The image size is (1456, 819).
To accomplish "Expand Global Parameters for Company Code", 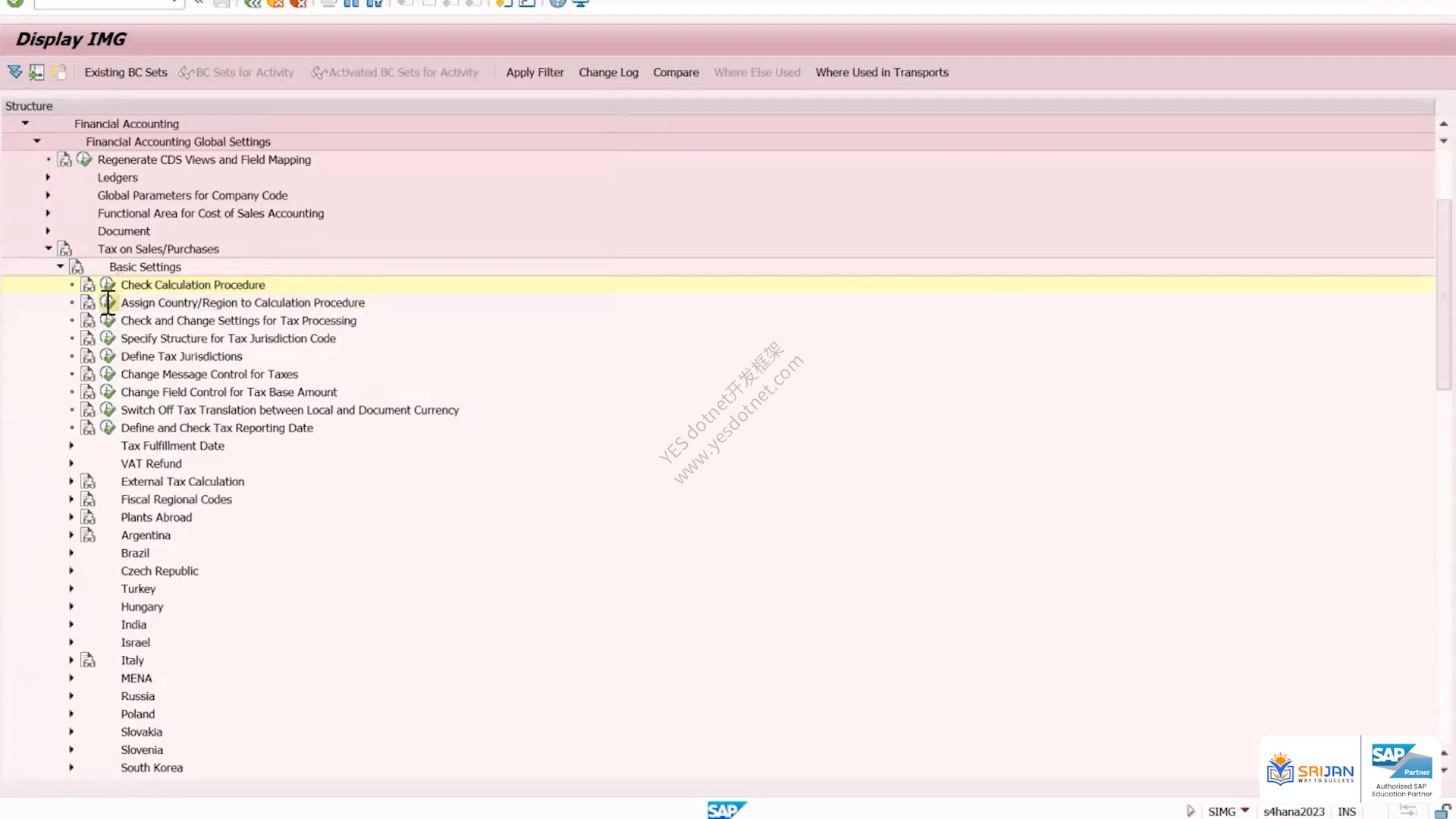I will [48, 195].
